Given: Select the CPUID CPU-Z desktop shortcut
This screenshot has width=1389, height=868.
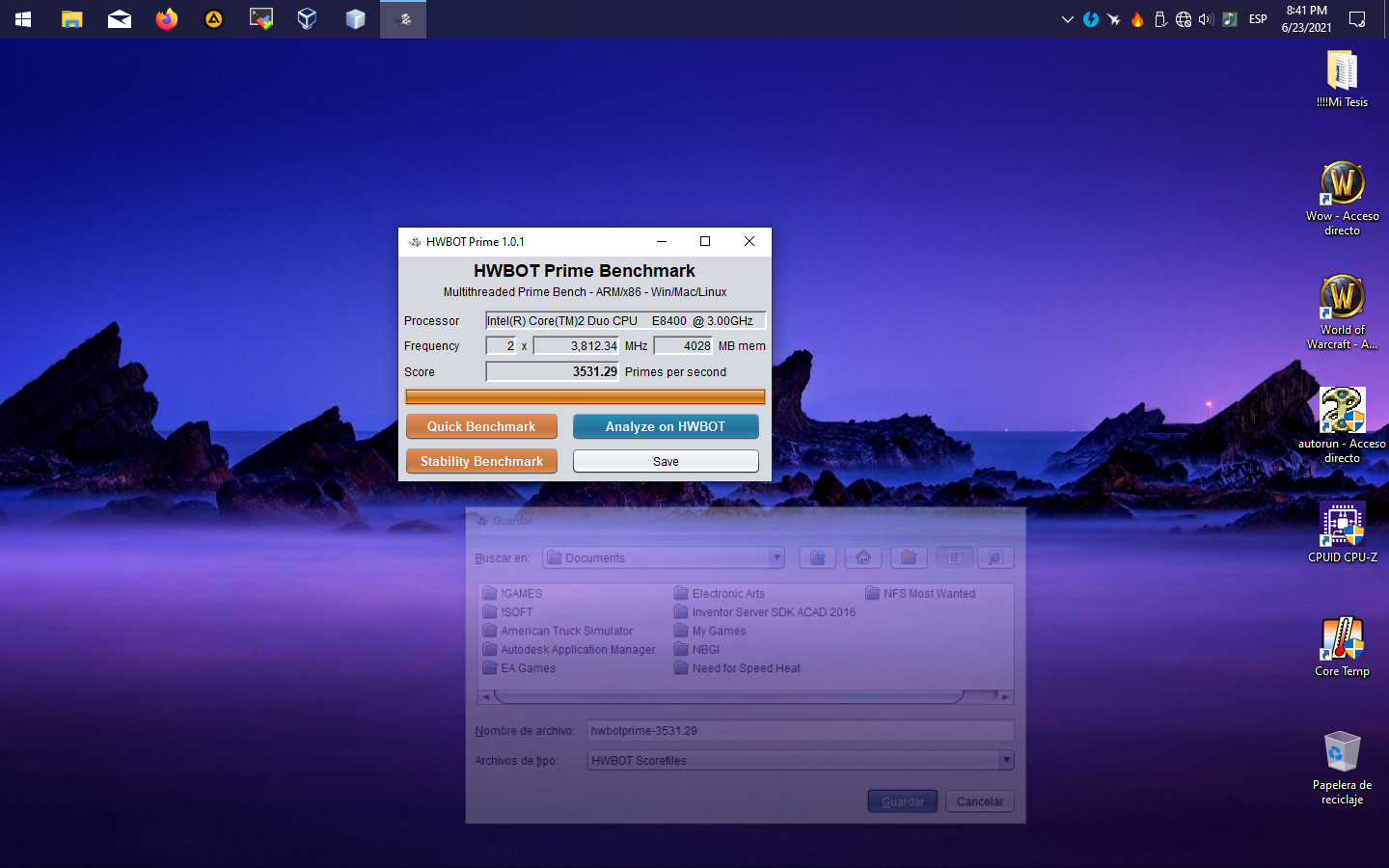Looking at the screenshot, I should pos(1342,532).
